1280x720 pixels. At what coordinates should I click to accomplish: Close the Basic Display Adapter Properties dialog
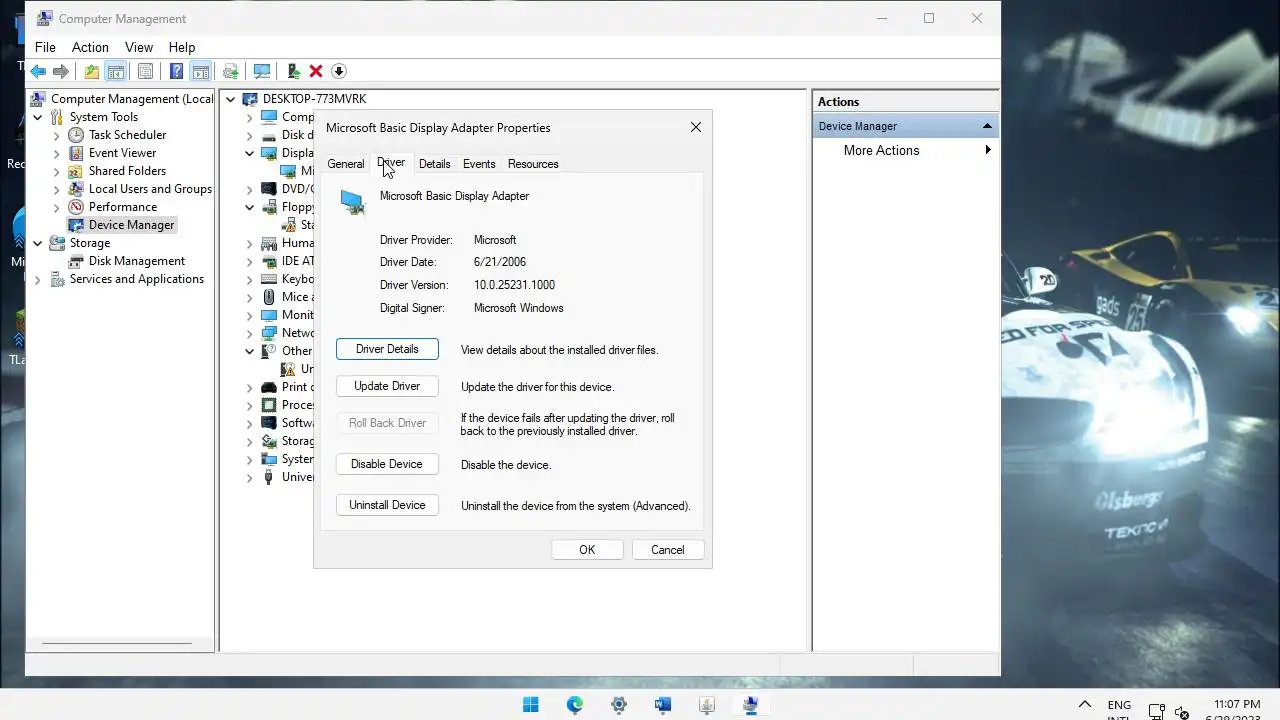(696, 127)
